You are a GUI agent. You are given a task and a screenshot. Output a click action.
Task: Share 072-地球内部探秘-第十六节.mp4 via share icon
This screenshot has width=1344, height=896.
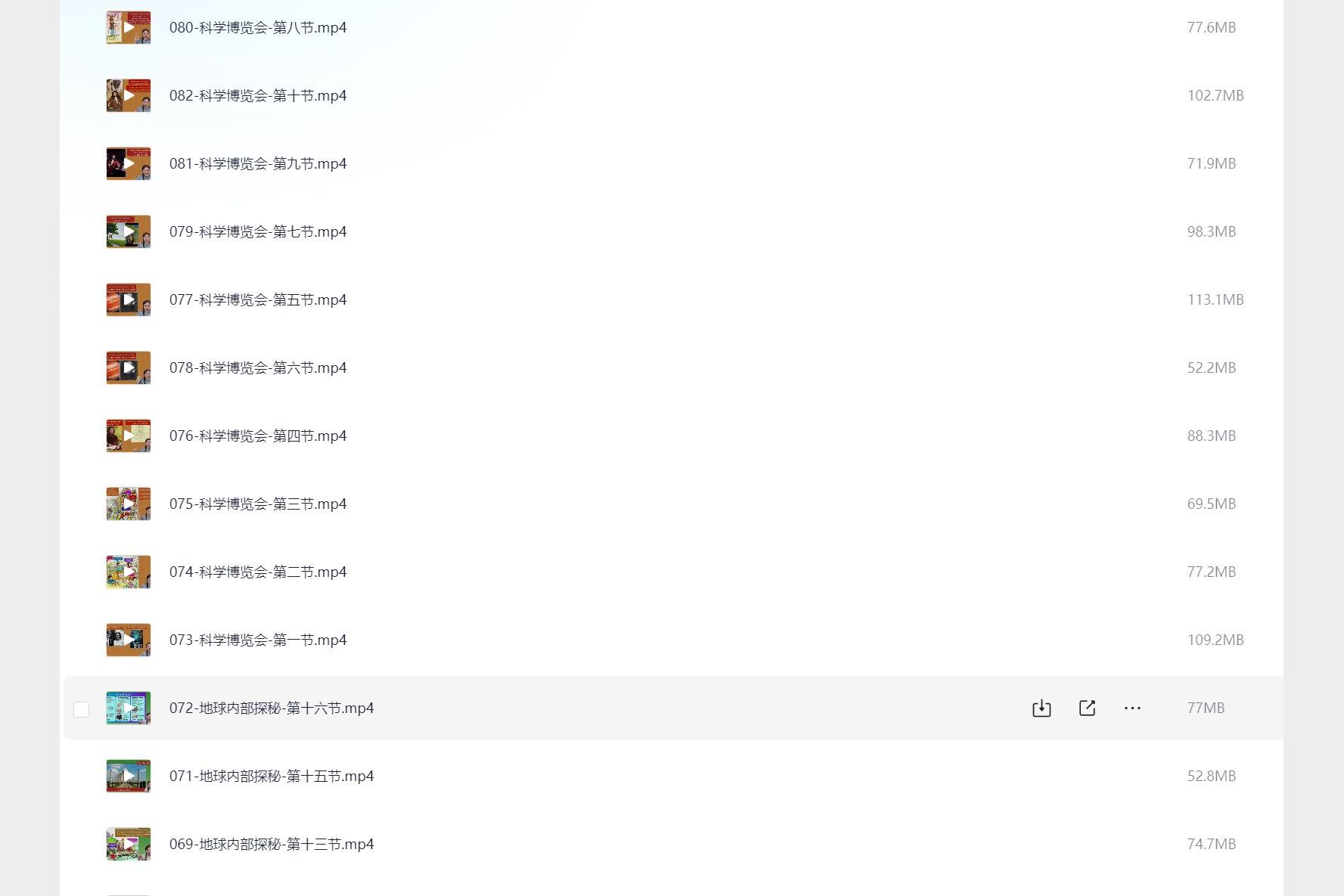1087,708
